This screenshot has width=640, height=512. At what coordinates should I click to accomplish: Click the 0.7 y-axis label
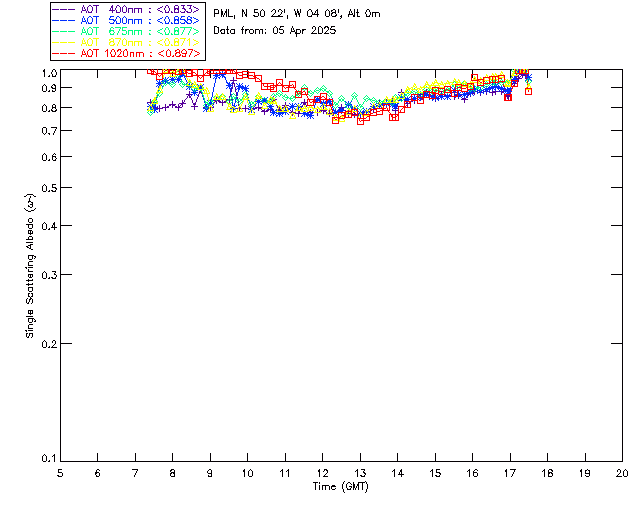[49, 131]
